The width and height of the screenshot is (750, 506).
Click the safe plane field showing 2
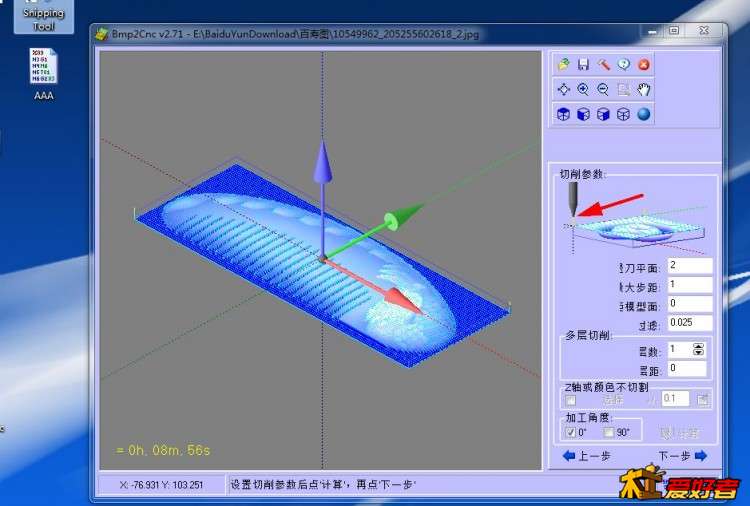(x=689, y=266)
